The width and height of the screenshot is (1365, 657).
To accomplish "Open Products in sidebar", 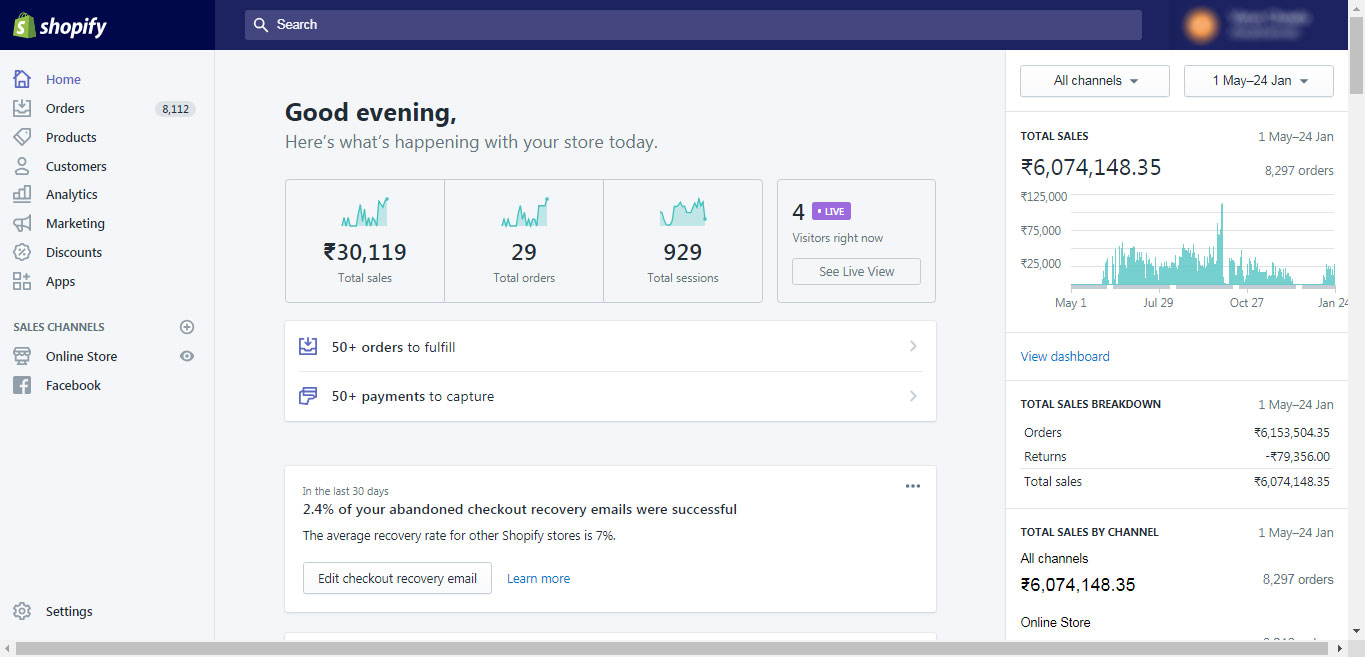I will point(71,137).
